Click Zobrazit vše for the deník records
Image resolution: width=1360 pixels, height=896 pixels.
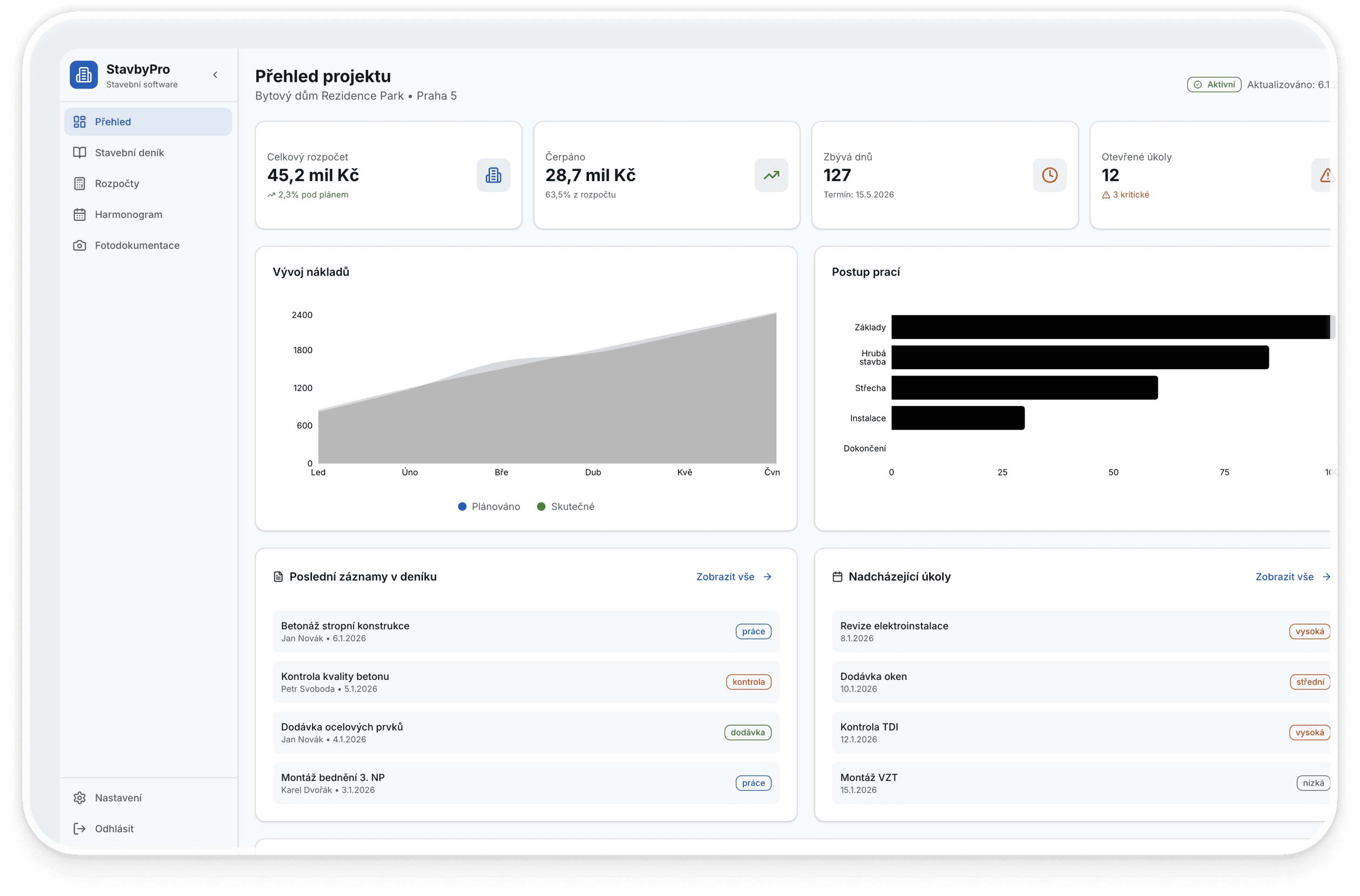tap(734, 577)
